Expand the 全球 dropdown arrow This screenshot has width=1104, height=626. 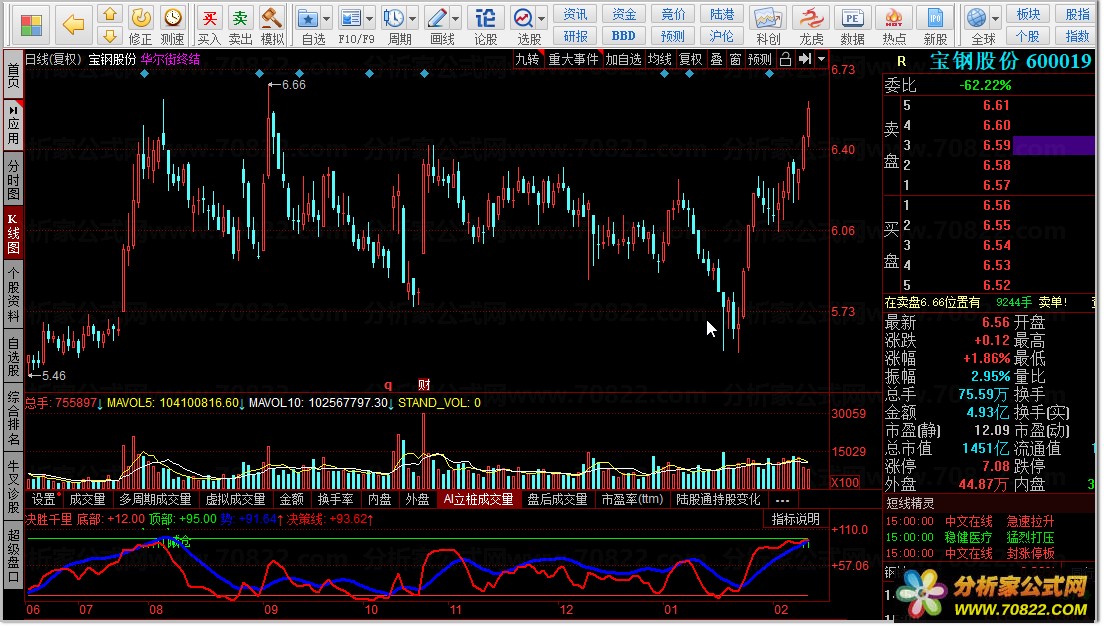click(x=996, y=19)
